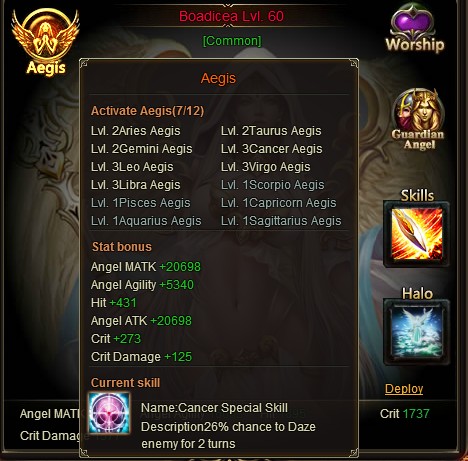Click the Boadicea Lvl. 60 title
This screenshot has height=461, width=468.
[231, 16]
